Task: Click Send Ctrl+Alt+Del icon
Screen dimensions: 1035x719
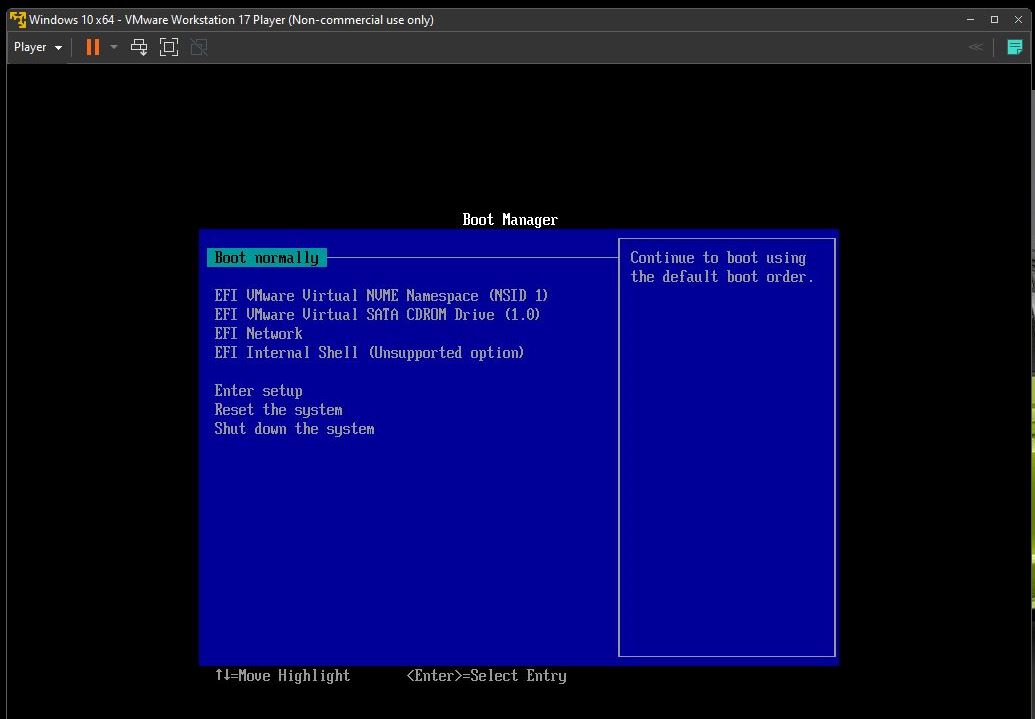Action: (x=139, y=47)
